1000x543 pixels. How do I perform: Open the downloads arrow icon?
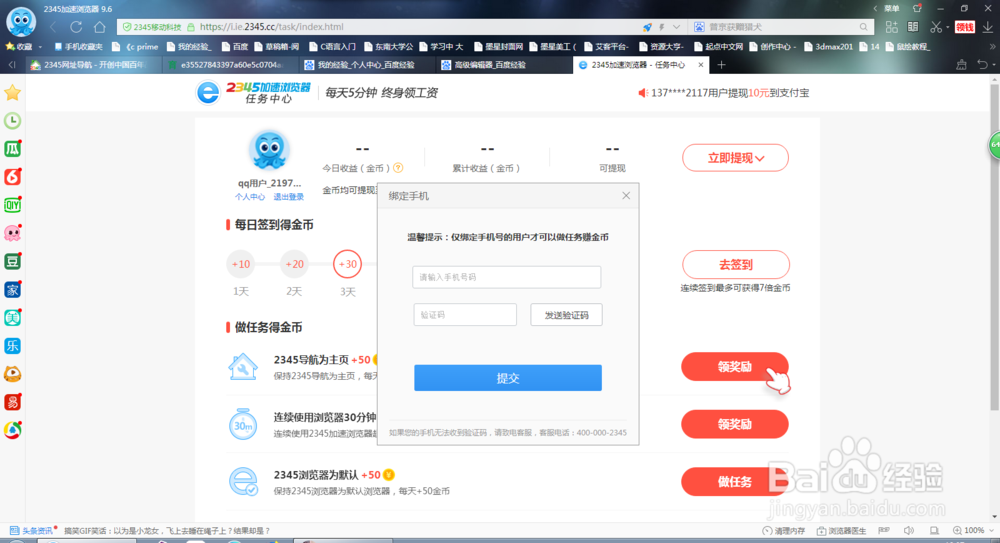[x=987, y=27]
